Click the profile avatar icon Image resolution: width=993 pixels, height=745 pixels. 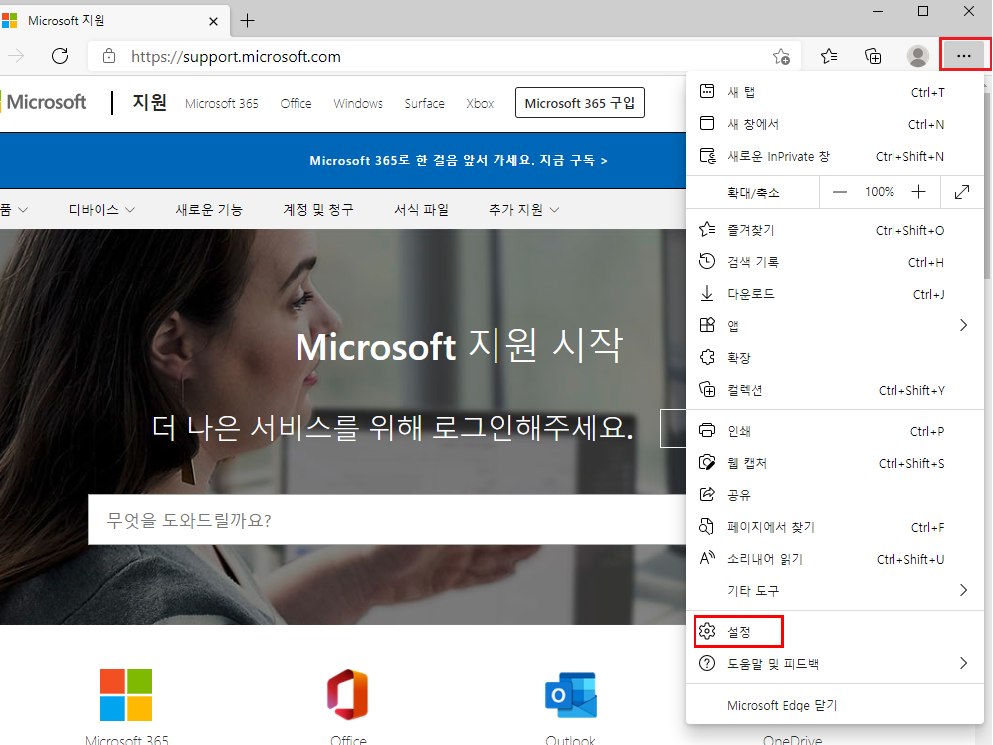pyautogui.click(x=918, y=56)
